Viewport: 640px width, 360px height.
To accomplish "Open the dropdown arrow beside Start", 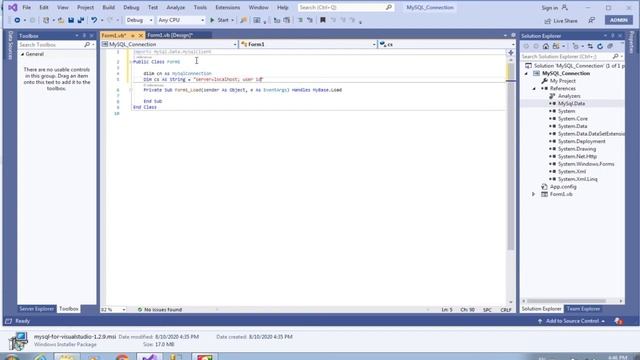I will pyautogui.click(x=233, y=20).
